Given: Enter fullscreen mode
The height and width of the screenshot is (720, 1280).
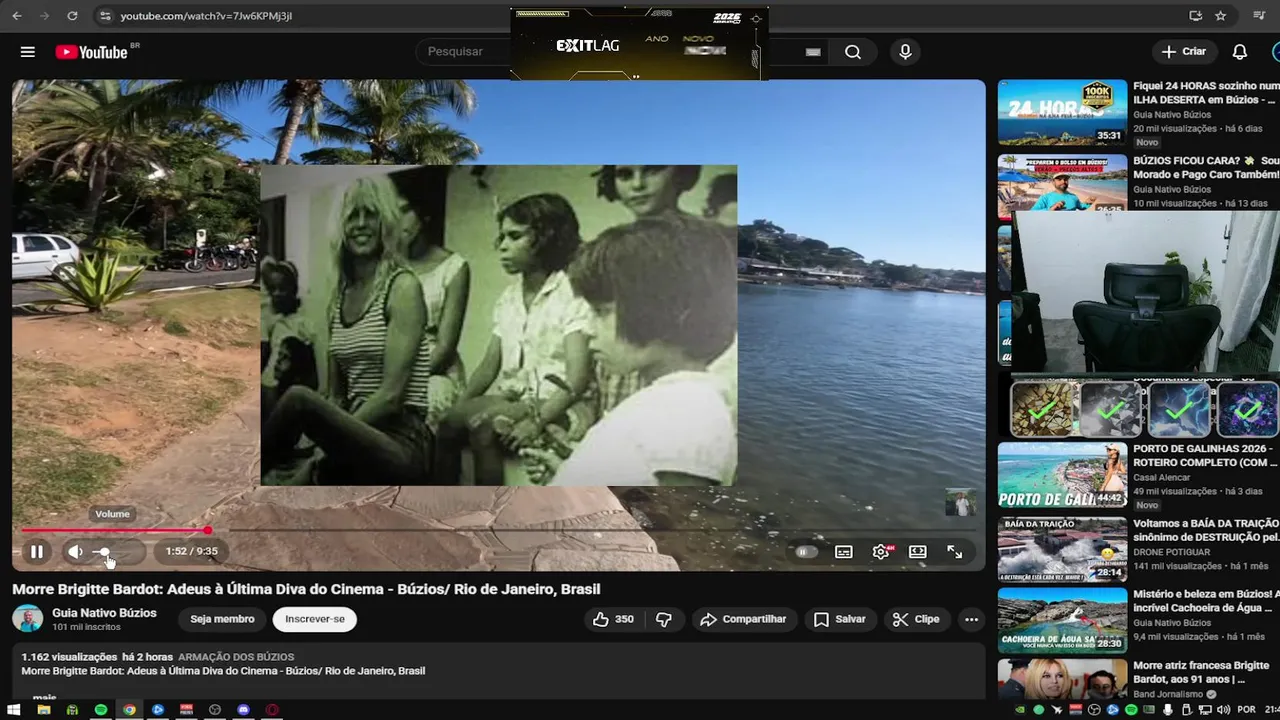Looking at the screenshot, I should click(955, 552).
